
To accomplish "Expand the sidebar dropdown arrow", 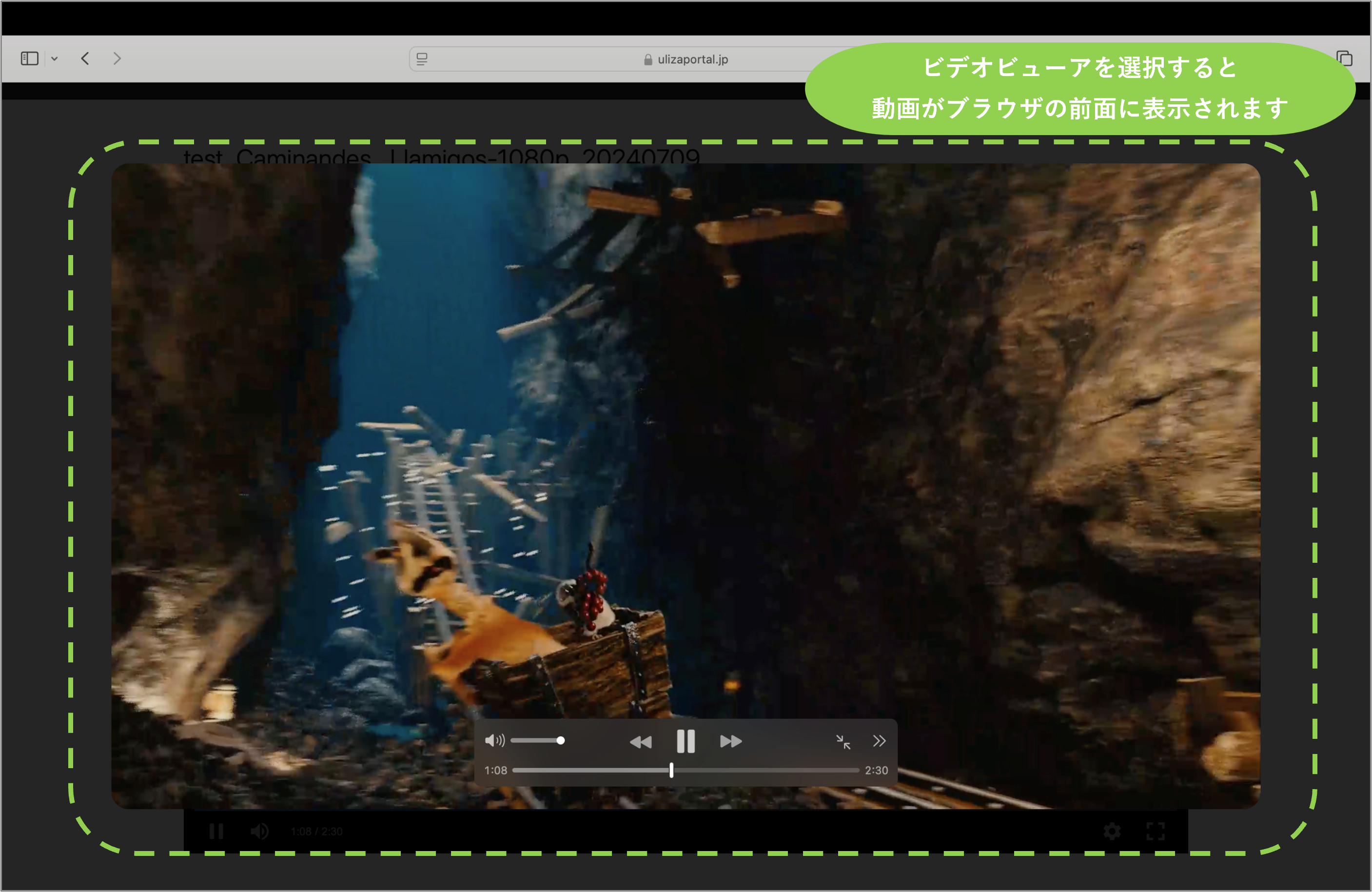I will 54,58.
